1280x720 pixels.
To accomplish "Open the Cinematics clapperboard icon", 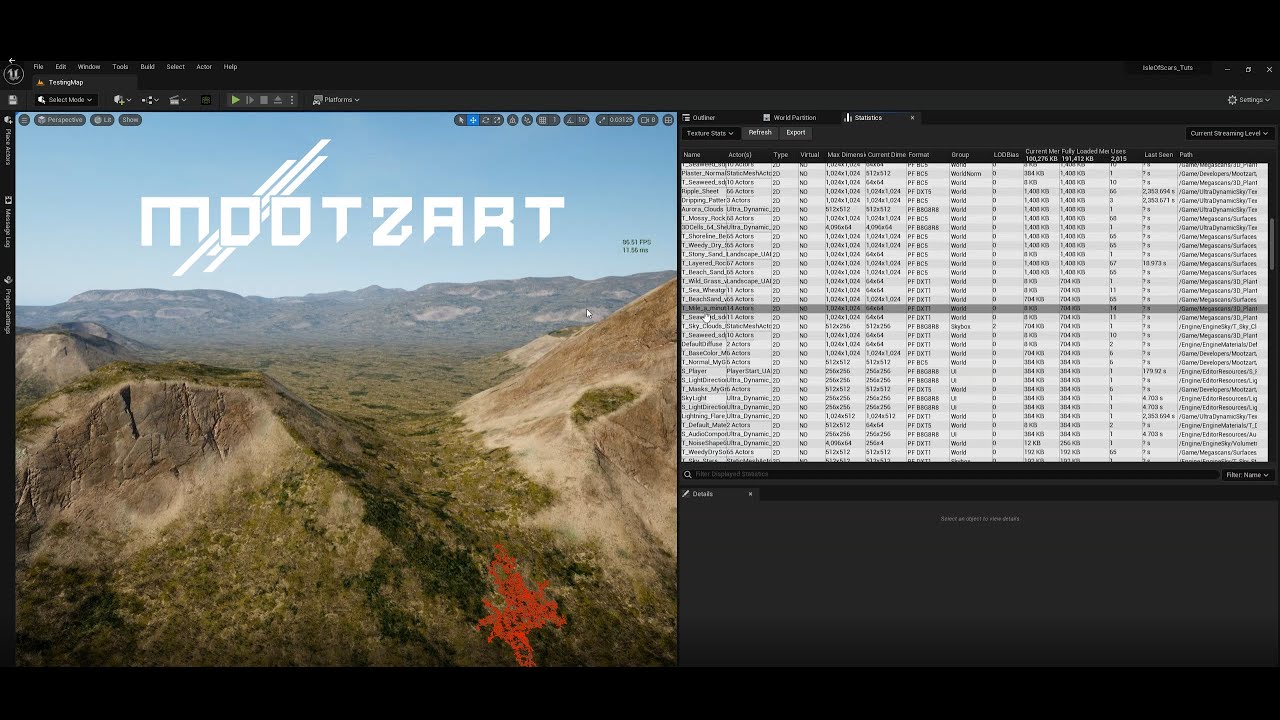I will [176, 100].
